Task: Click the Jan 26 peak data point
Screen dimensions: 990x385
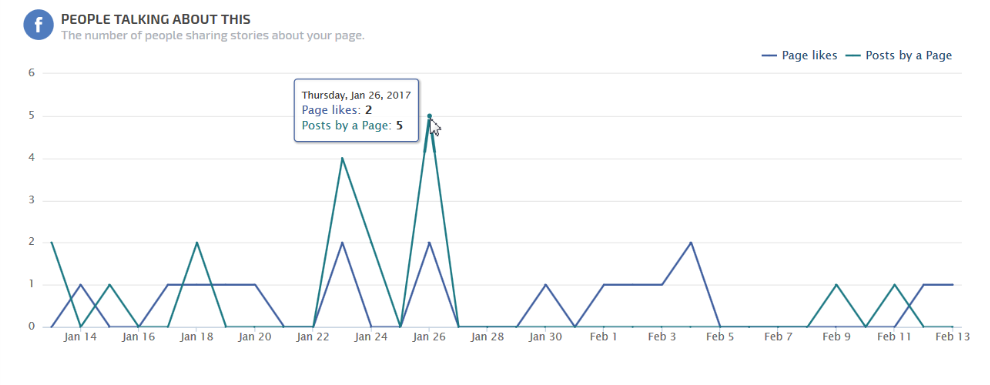Action: [x=429, y=116]
